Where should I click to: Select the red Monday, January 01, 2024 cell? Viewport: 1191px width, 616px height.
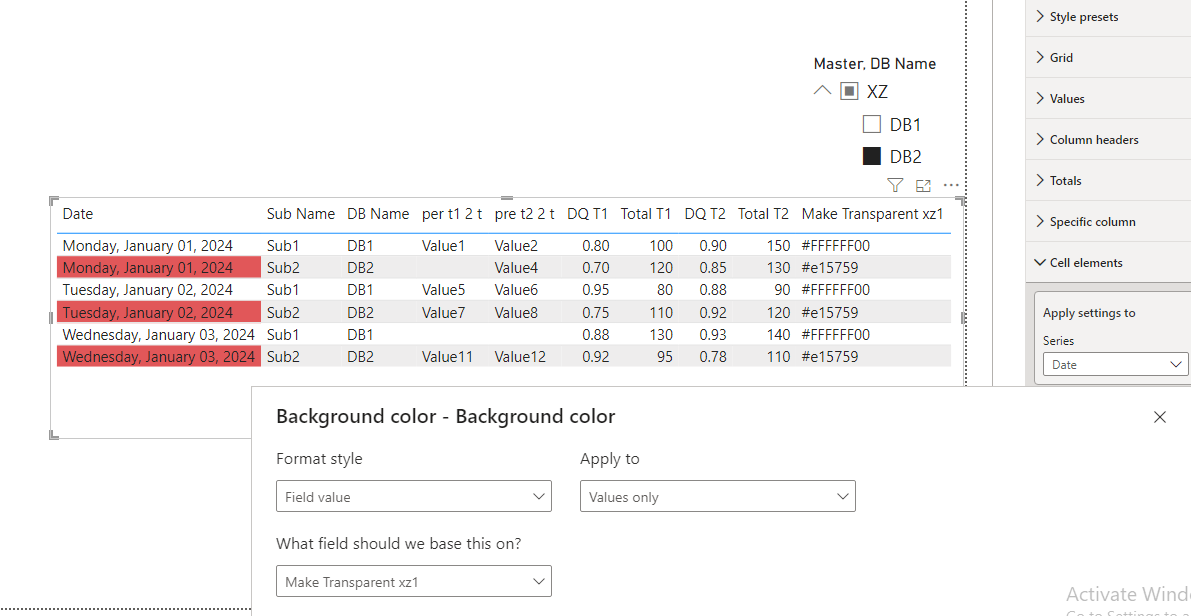(x=159, y=267)
